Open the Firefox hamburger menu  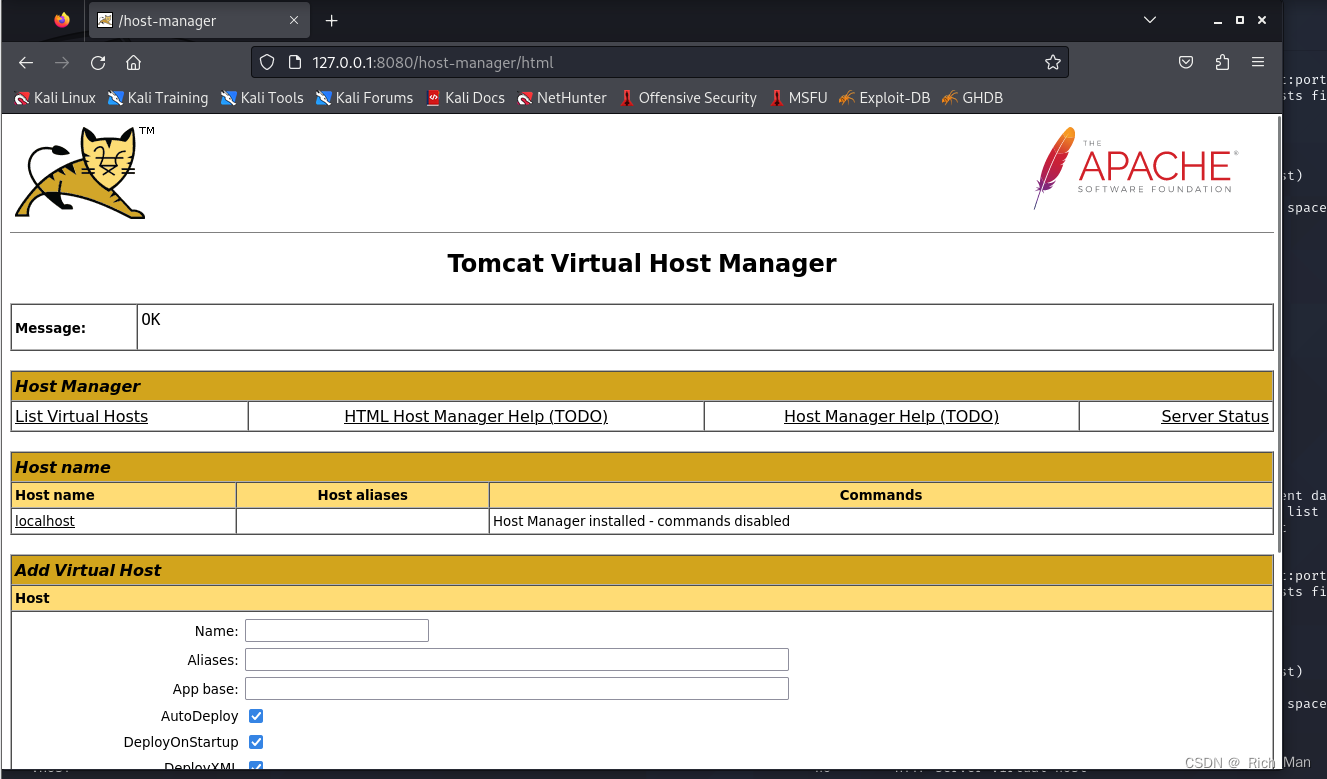tap(1258, 62)
